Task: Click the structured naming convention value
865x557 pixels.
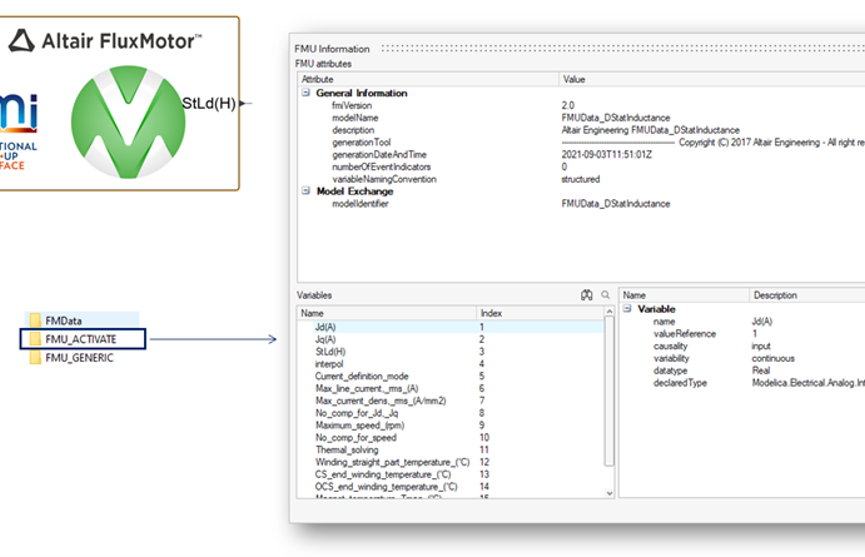Action: (x=580, y=179)
